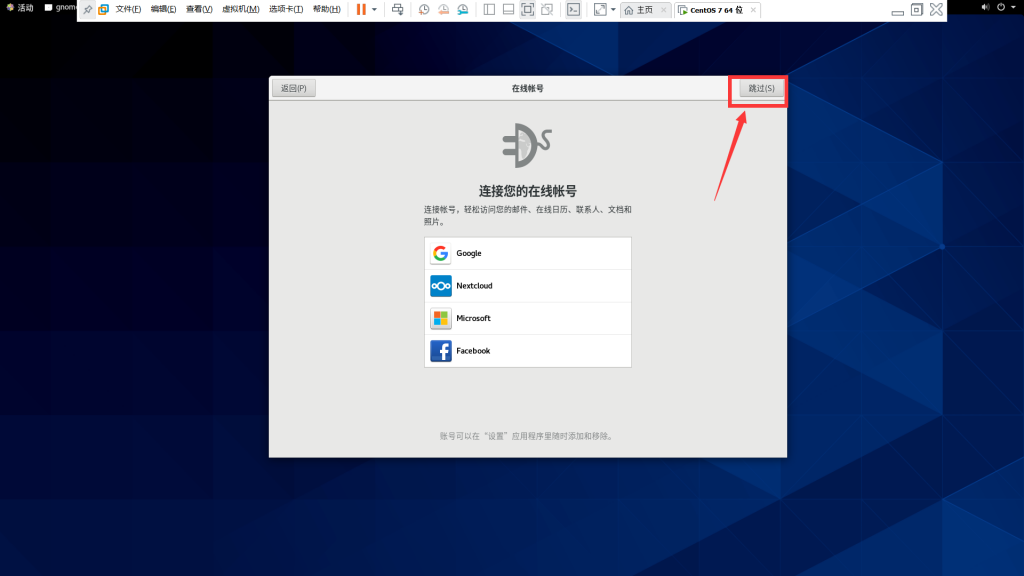Click the VMware Workstation logo icon
Image resolution: width=1024 pixels, height=576 pixels.
[103, 9]
